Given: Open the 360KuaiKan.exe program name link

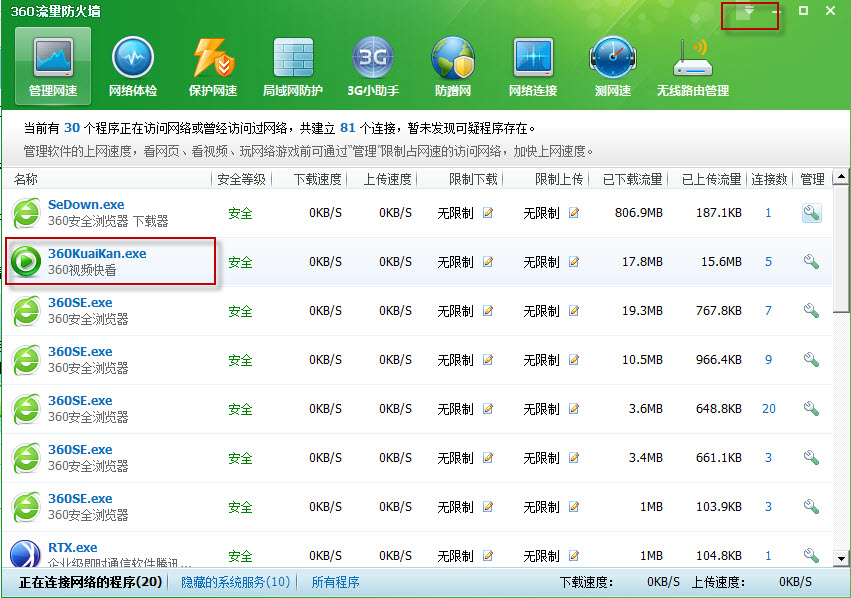Looking at the screenshot, I should 97,253.
